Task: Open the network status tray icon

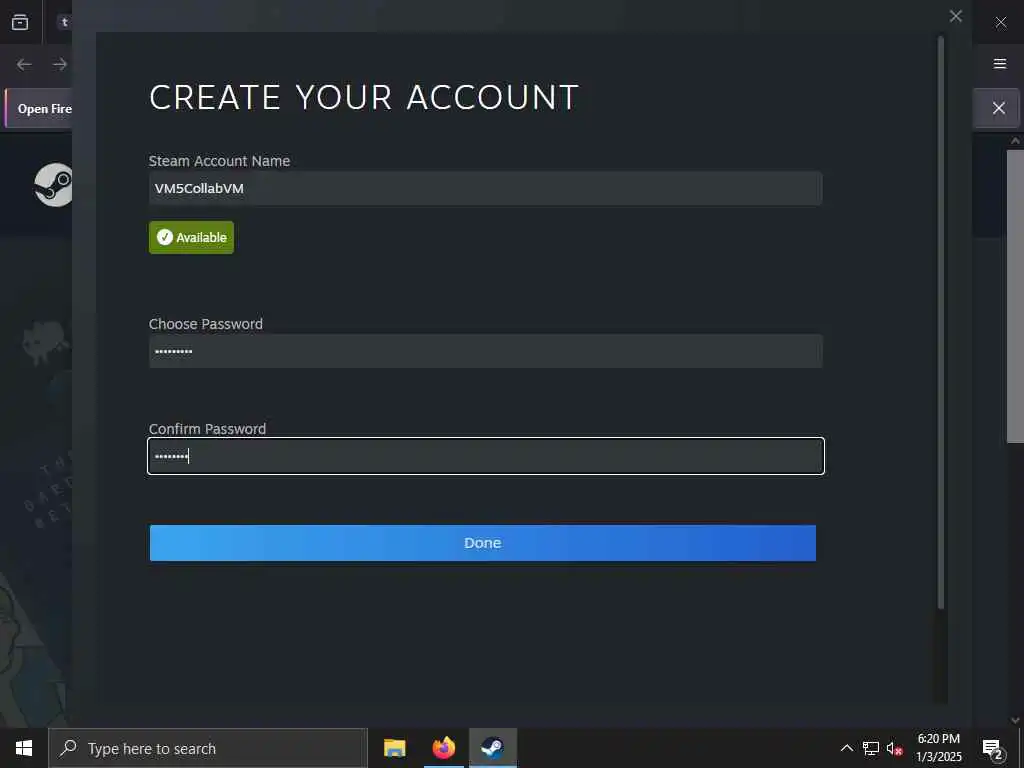Action: click(871, 748)
